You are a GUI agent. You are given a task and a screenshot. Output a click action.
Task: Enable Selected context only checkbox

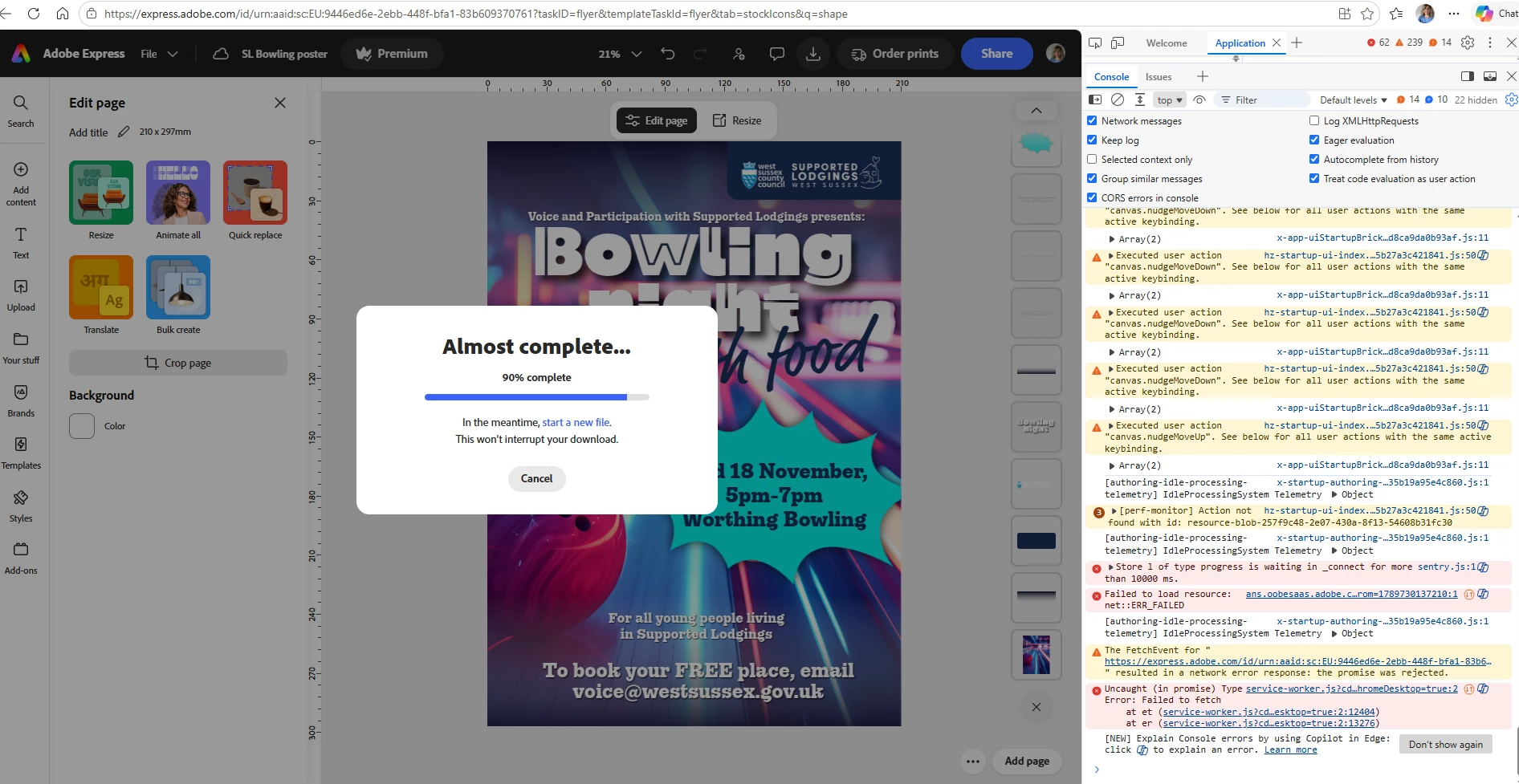point(1092,159)
